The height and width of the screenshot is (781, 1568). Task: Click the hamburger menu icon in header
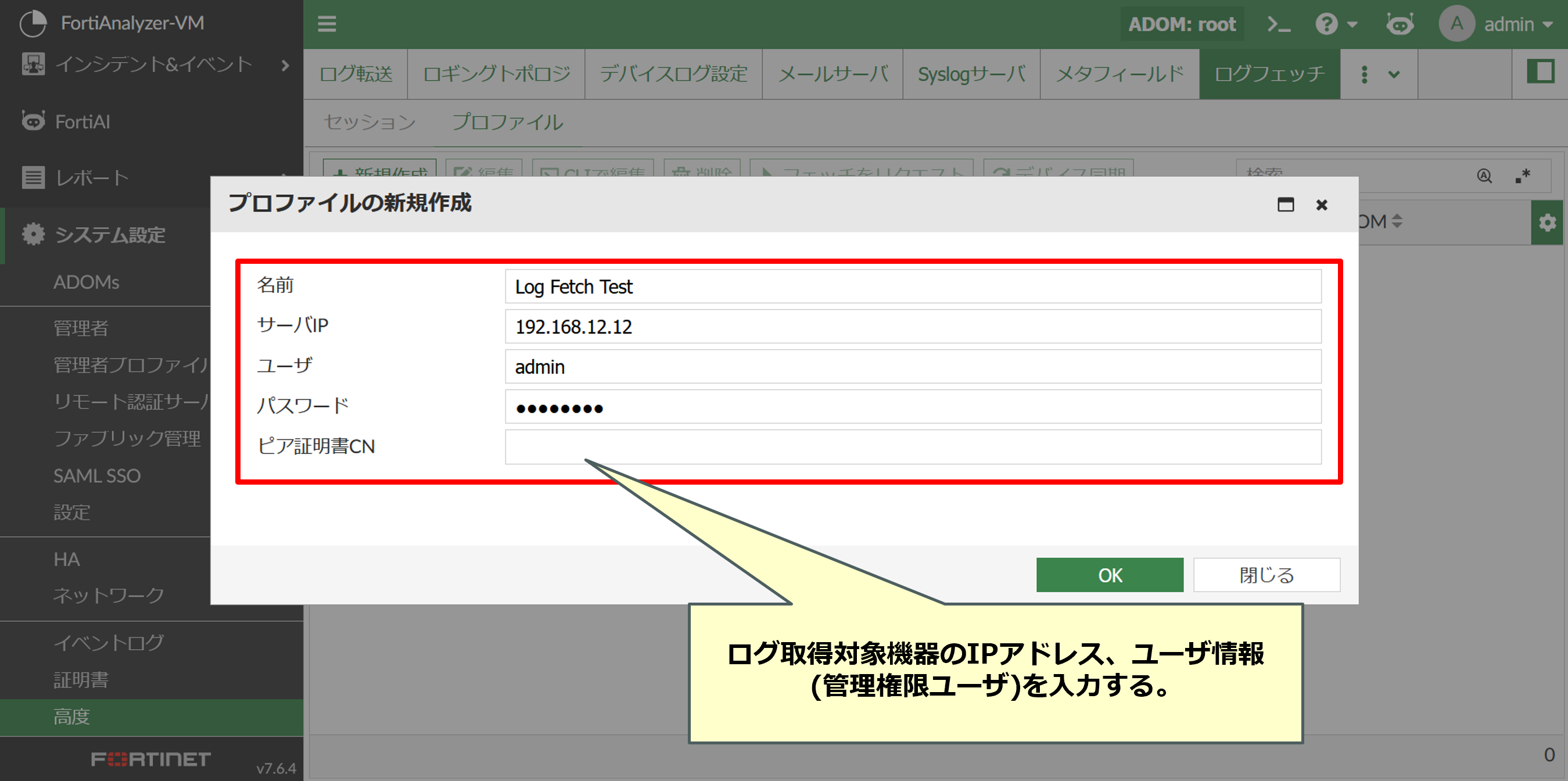click(x=327, y=24)
